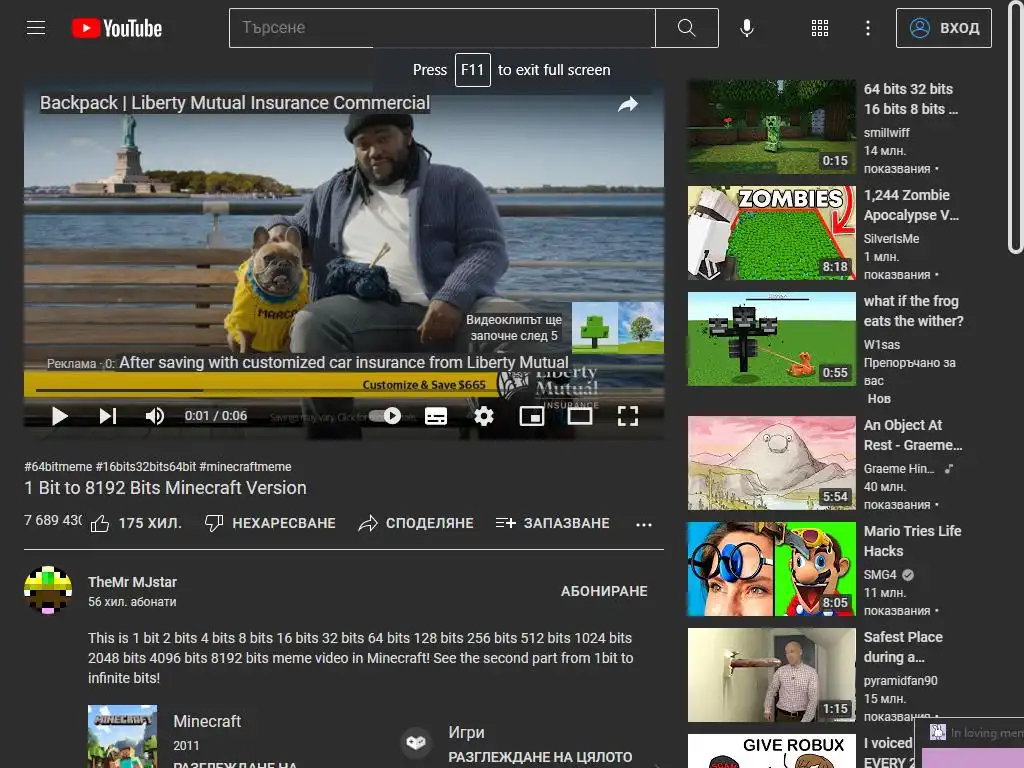Open the Mario Tries Life Hacks thumbnail
Image resolution: width=1024 pixels, height=768 pixels.
pyautogui.click(x=771, y=569)
